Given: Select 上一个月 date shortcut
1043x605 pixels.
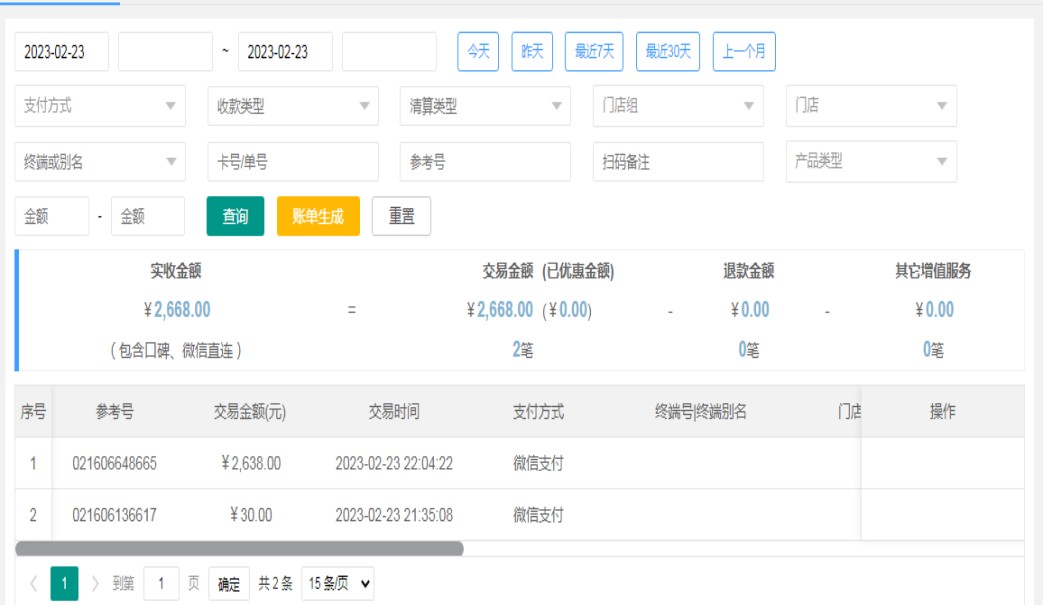Looking at the screenshot, I should (x=744, y=52).
